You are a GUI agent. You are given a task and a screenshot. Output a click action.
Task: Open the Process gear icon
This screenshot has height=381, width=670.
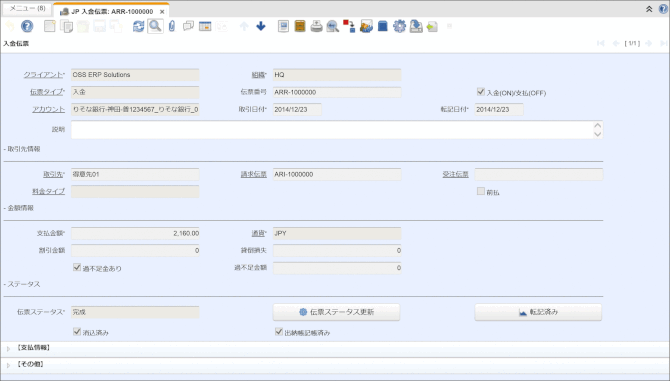point(399,26)
